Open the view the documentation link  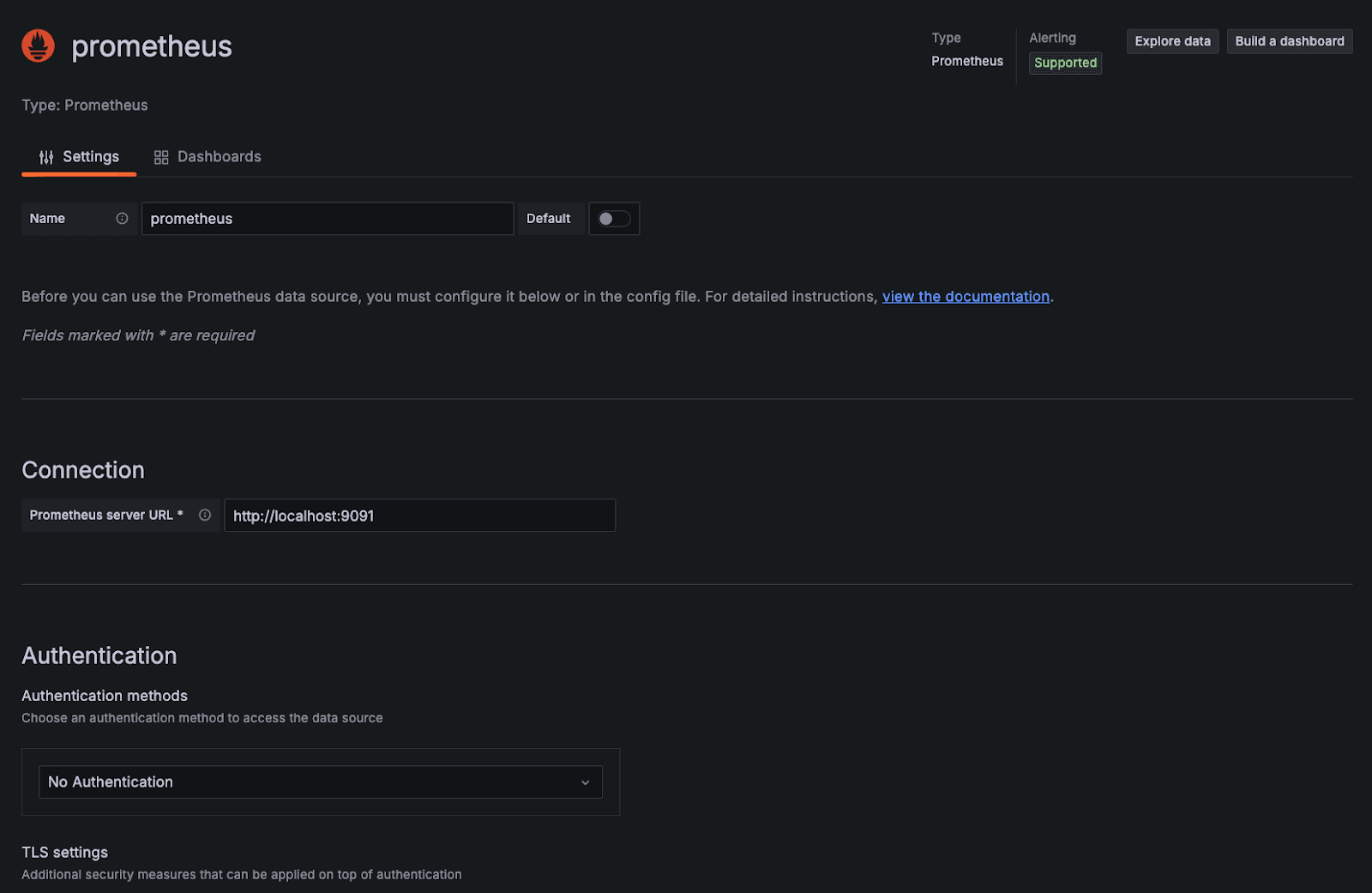coord(966,297)
